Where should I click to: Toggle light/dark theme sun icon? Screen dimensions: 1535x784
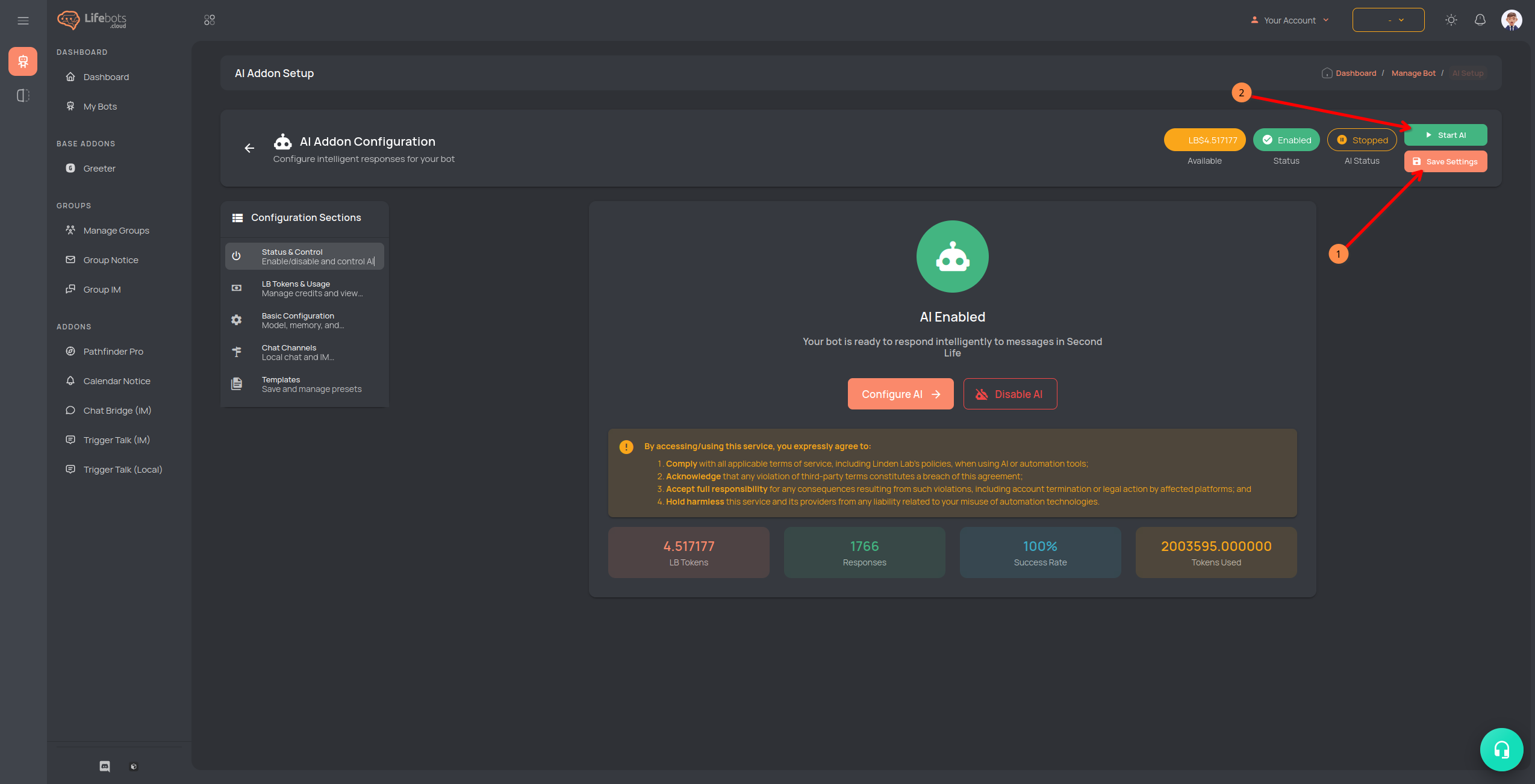(x=1451, y=20)
